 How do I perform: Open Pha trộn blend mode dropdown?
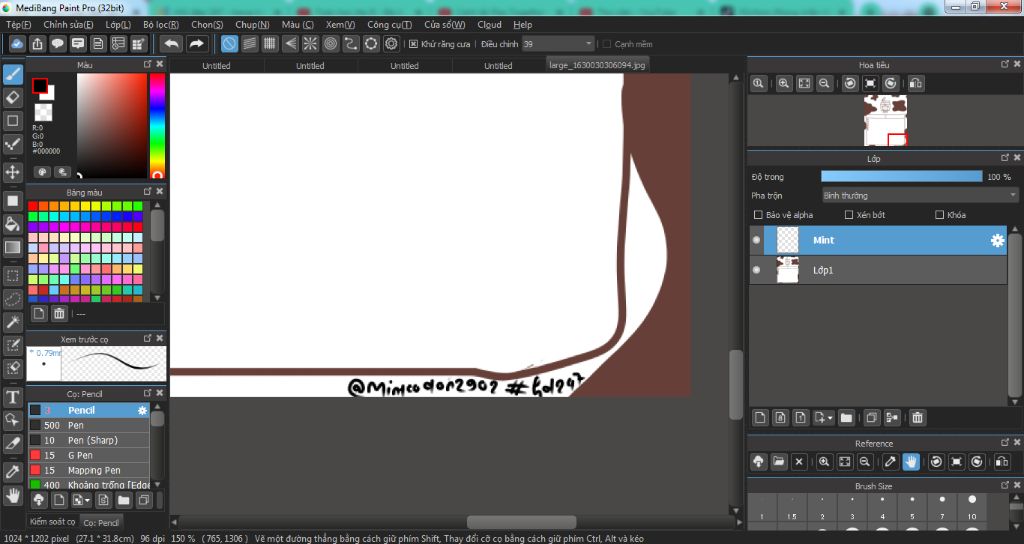(x=920, y=195)
